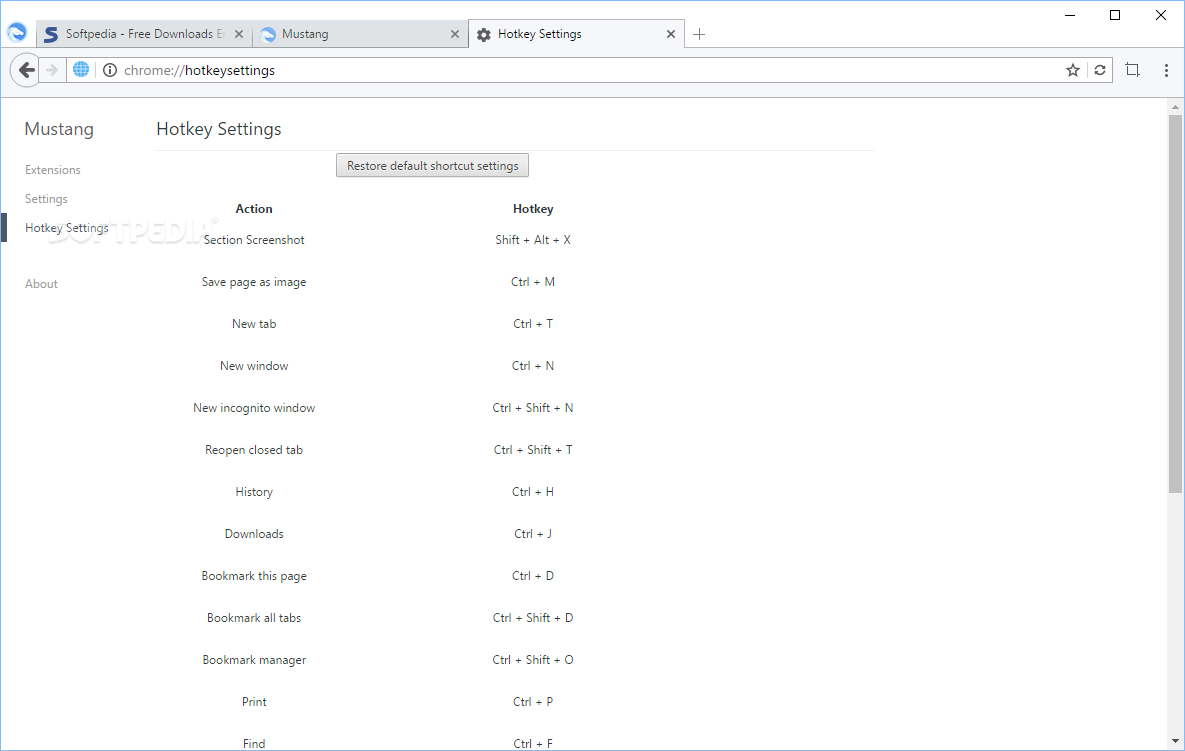Reload the page with refresh icon

click(1100, 70)
